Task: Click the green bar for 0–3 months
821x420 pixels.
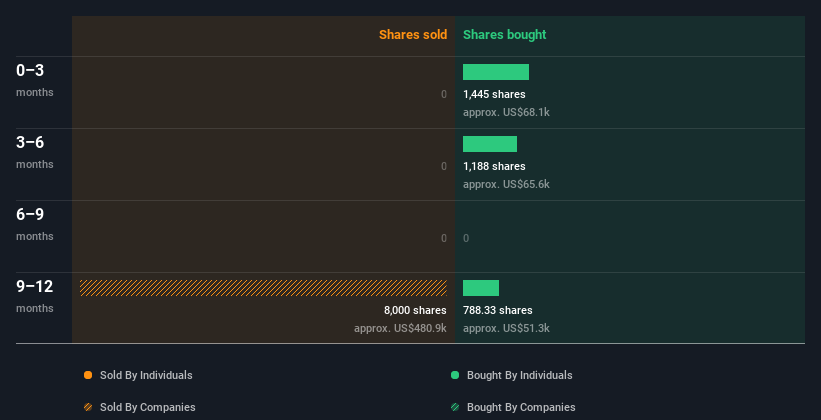Action: 496,72
